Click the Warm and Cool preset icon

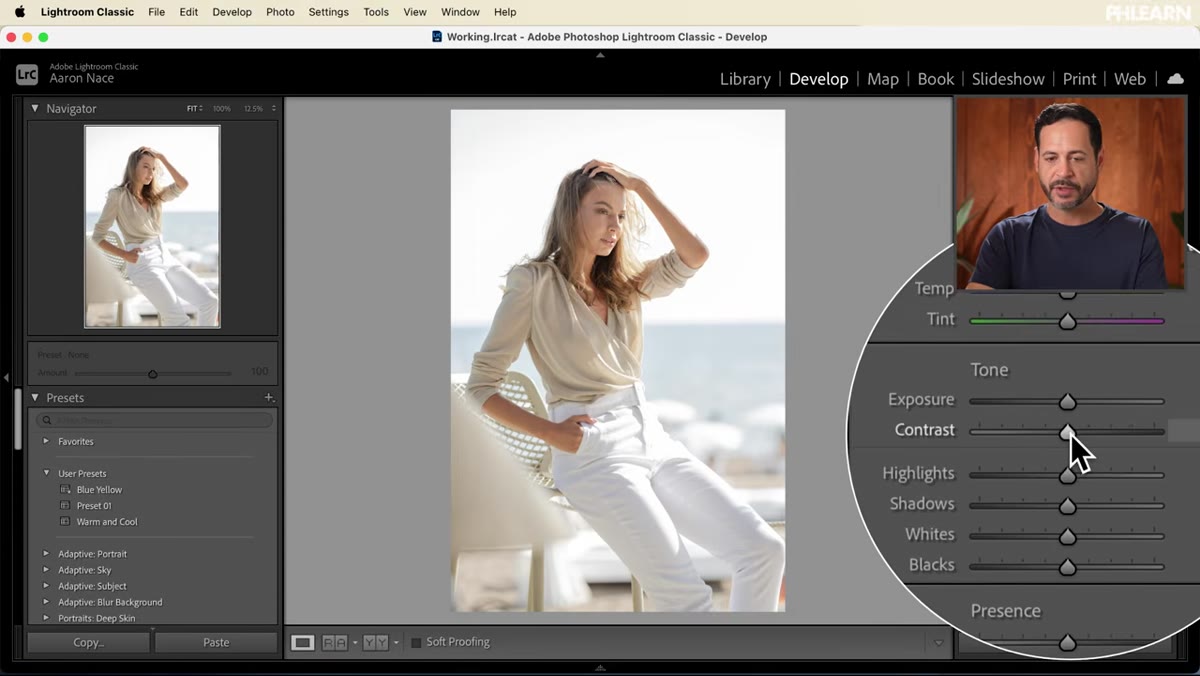65,522
